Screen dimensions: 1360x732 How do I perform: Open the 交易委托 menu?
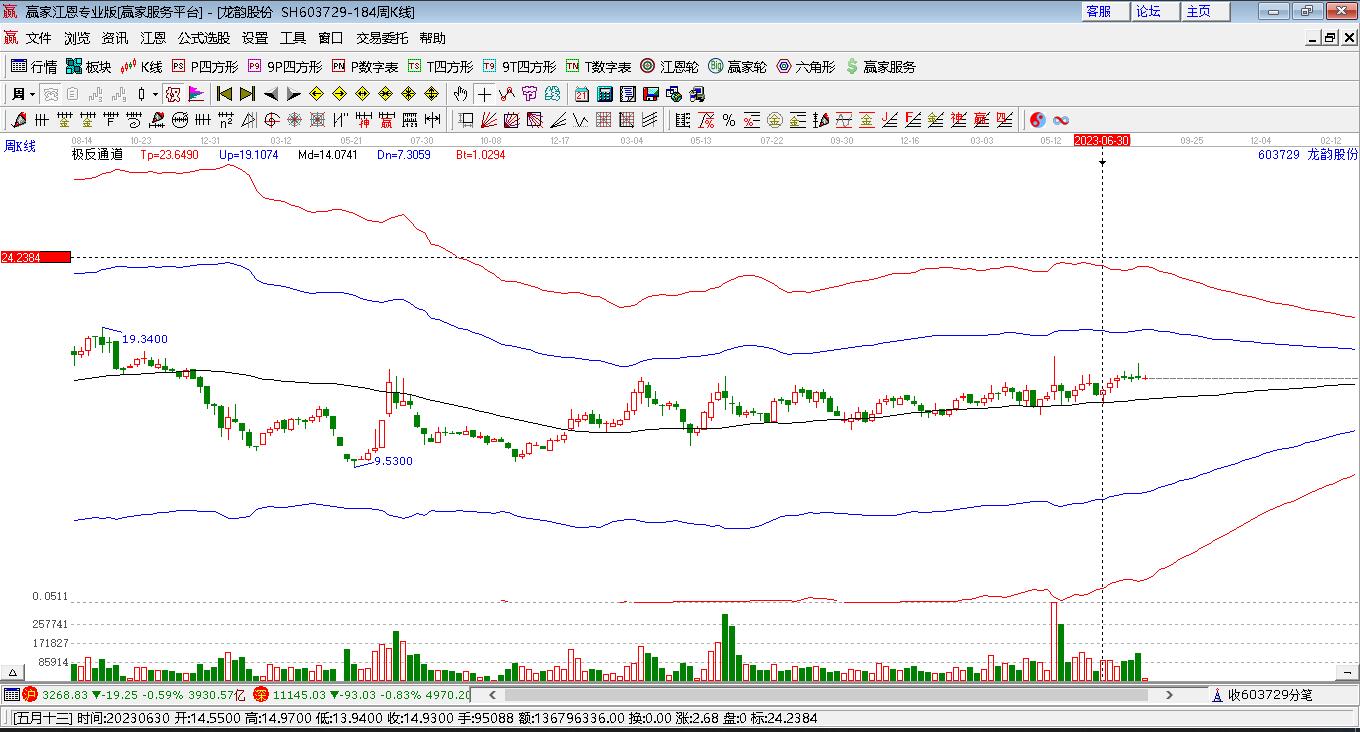[382, 38]
